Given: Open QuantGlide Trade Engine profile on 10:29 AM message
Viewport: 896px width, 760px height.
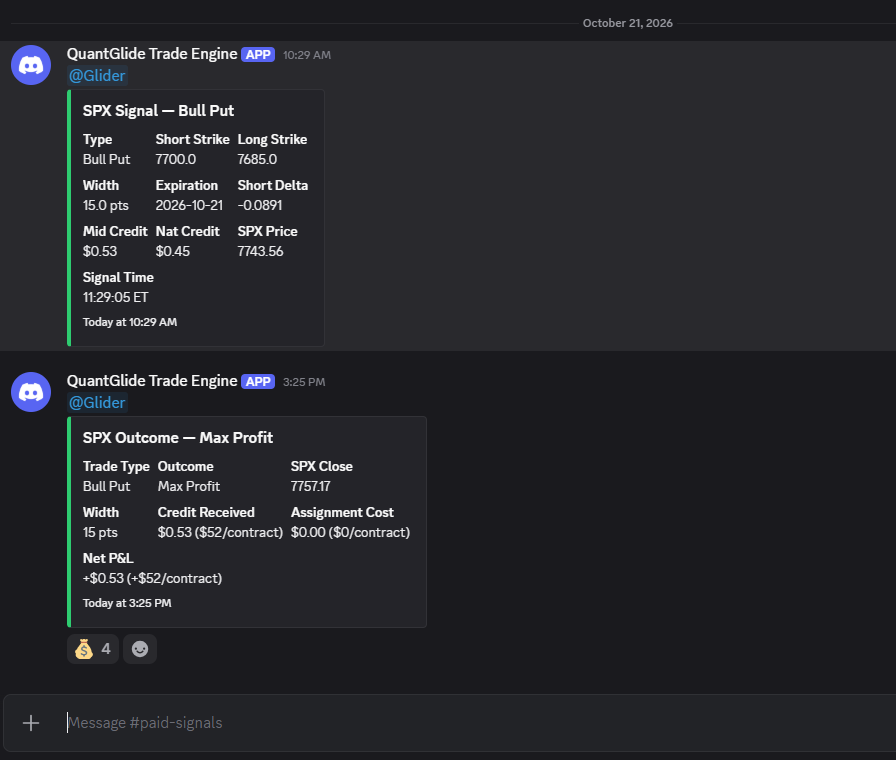Looking at the screenshot, I should 152,54.
